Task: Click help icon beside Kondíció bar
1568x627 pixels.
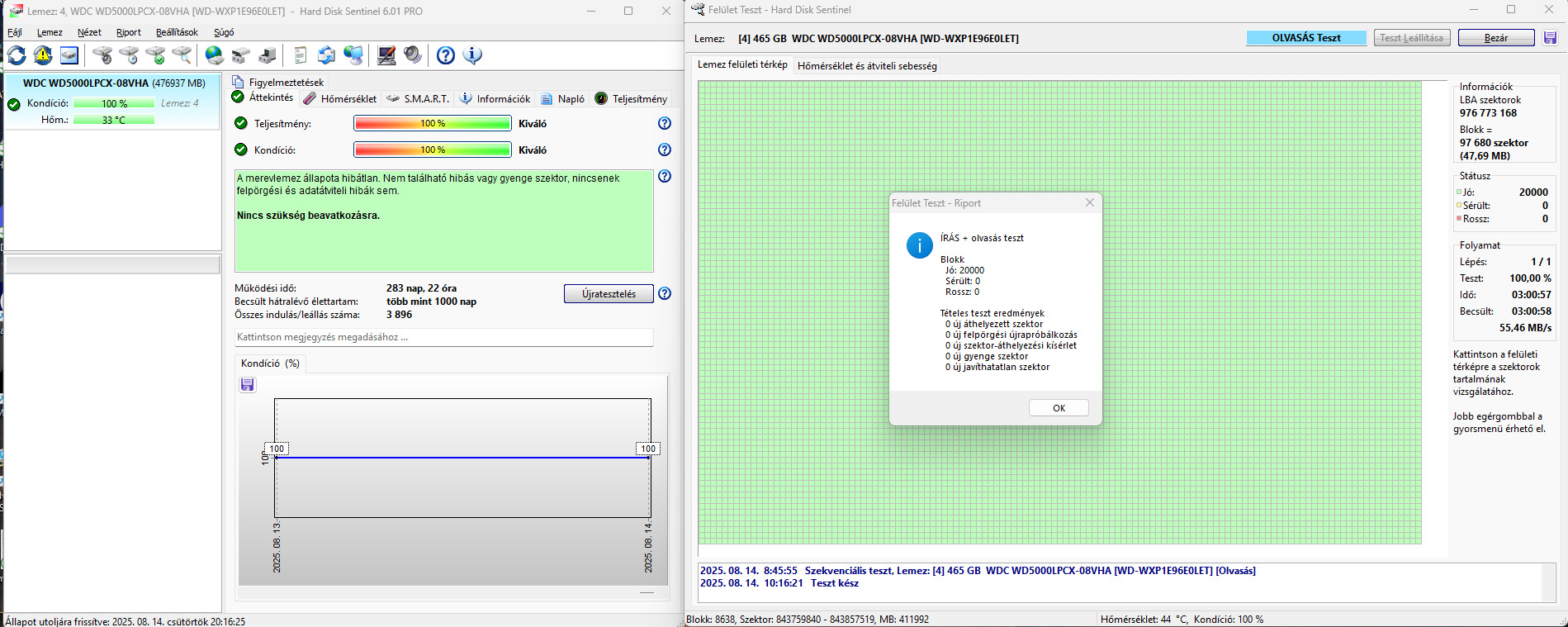Action: 665,150
